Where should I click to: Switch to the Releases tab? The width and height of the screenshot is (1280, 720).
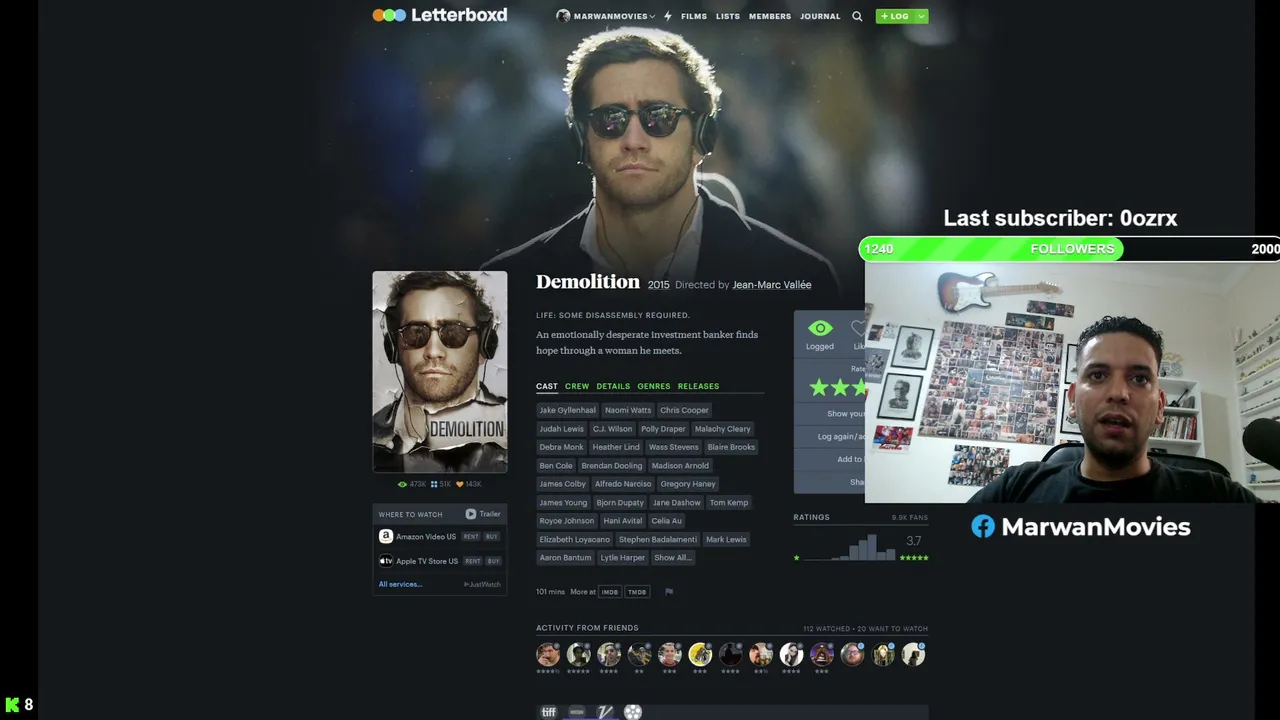(x=698, y=386)
